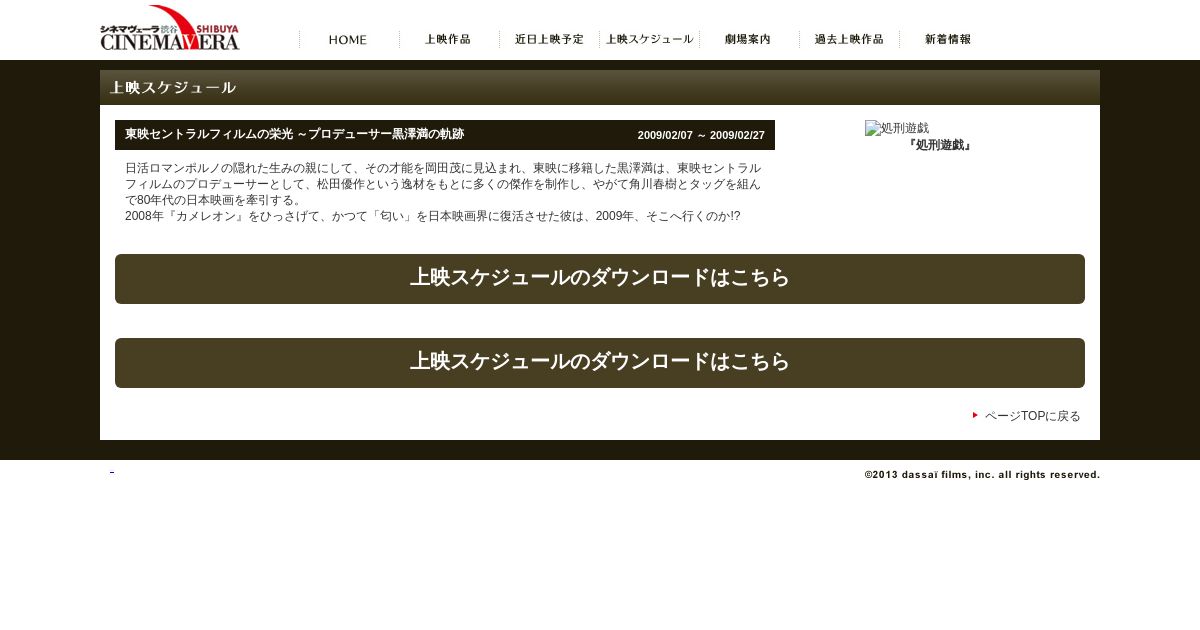Click the program description paragraph about 黒澤満
The width and height of the screenshot is (1200, 630).
pos(444,192)
